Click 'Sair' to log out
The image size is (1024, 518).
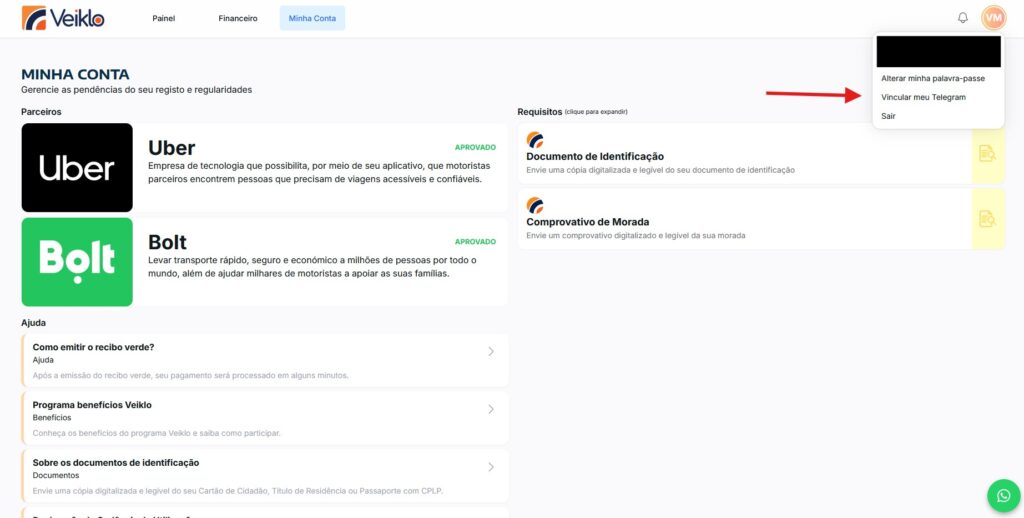[889, 116]
